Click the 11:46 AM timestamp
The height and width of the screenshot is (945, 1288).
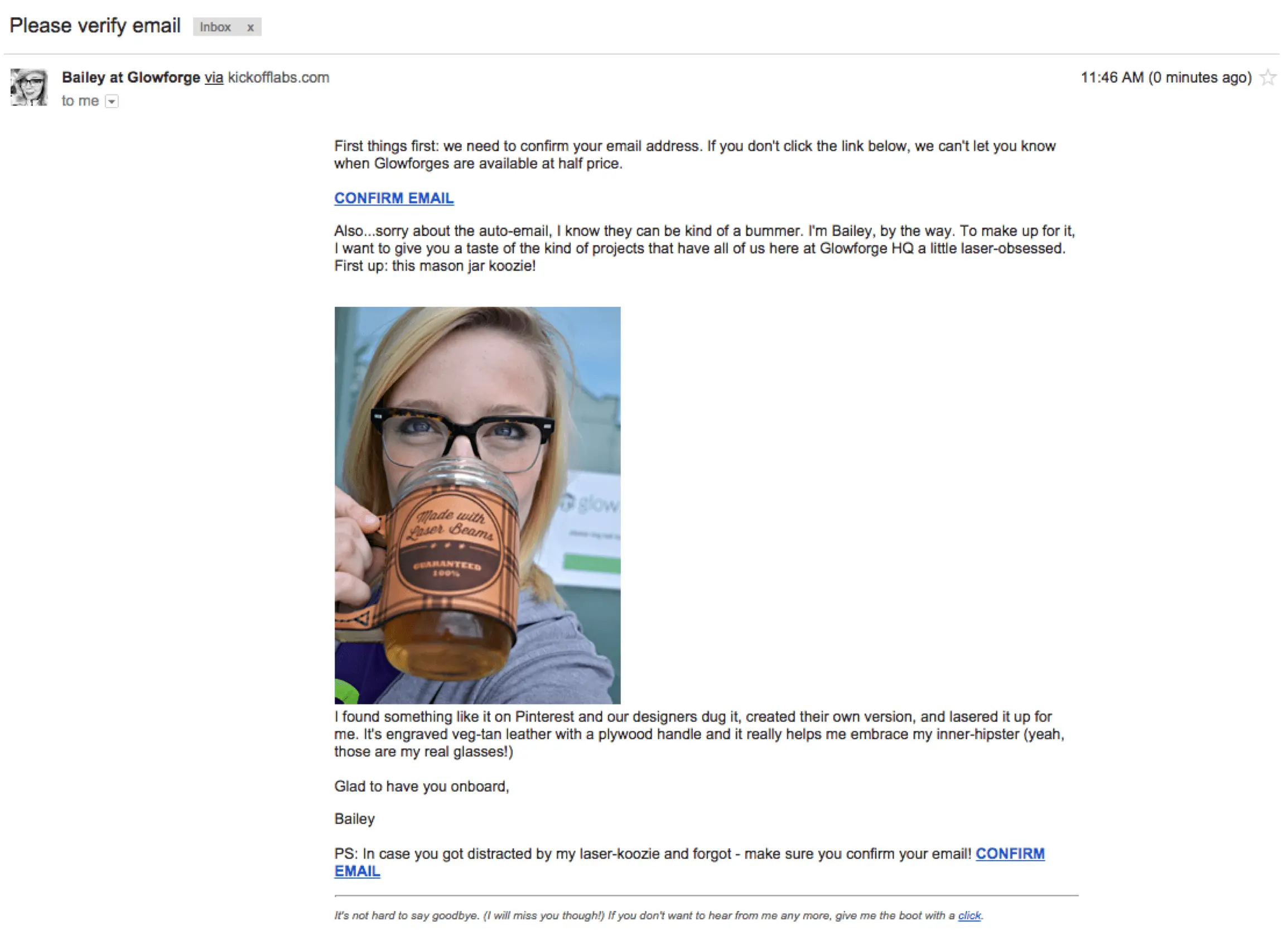pos(1166,77)
